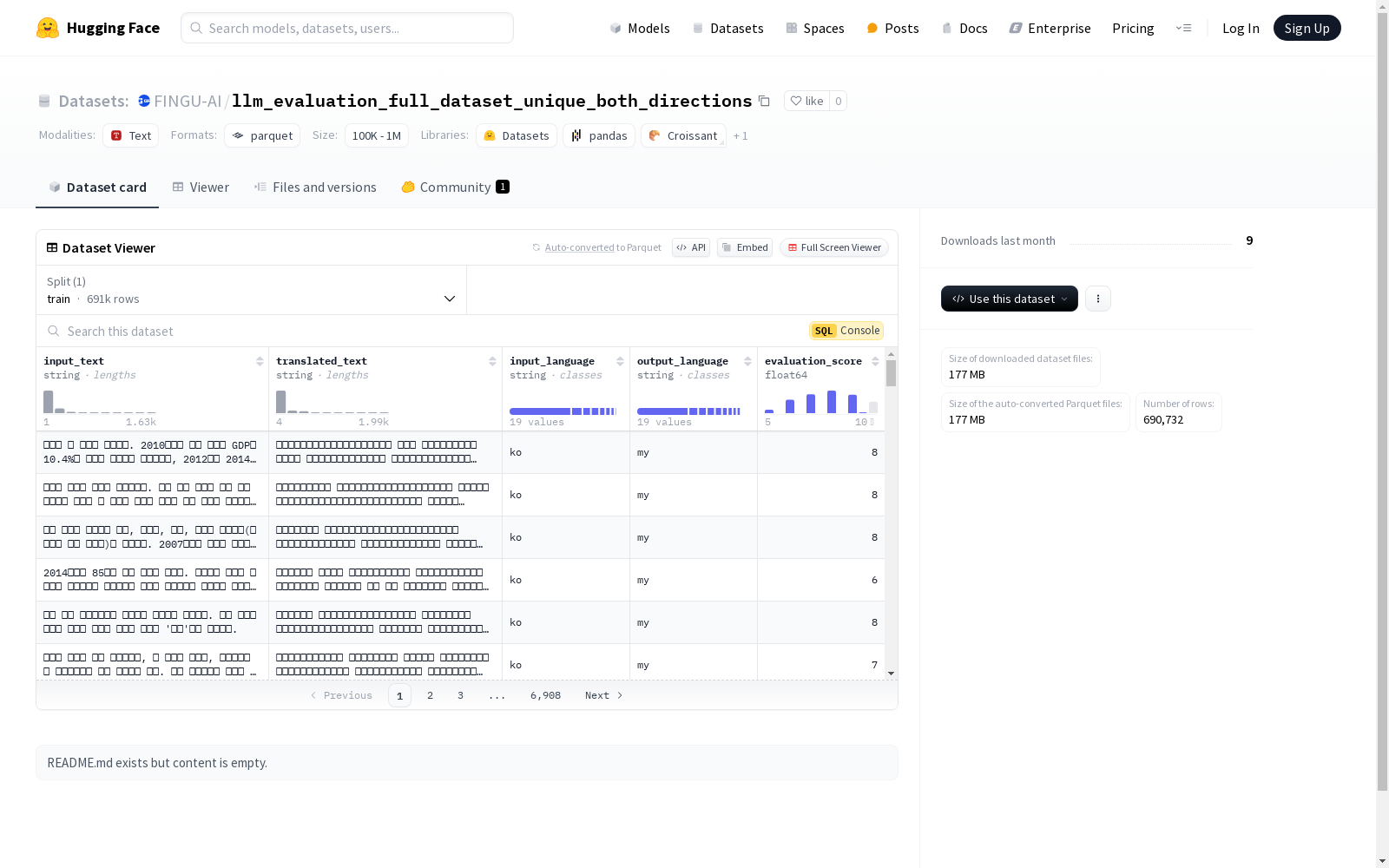
Task: Click the like count 0
Action: click(838, 101)
